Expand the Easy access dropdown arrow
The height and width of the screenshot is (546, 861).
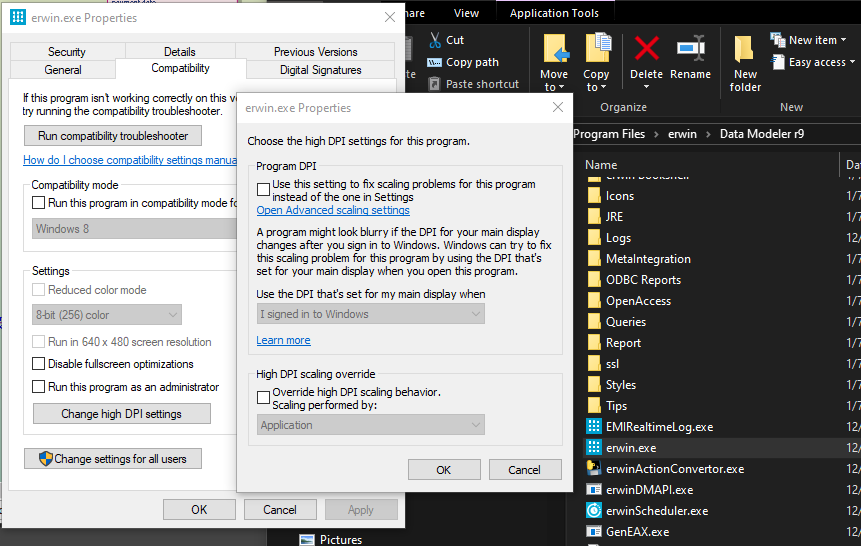852,62
